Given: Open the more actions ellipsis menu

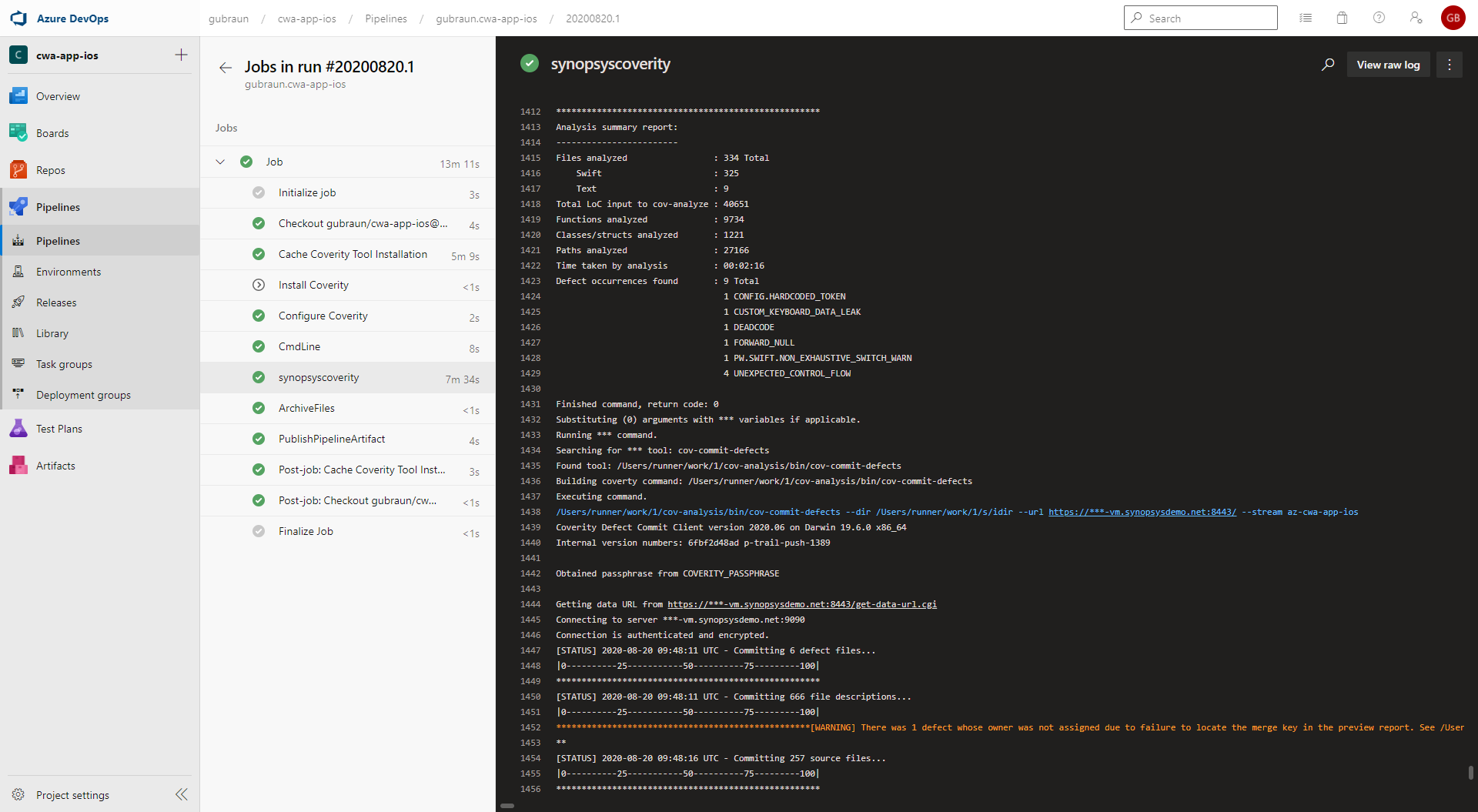Looking at the screenshot, I should click(x=1449, y=65).
